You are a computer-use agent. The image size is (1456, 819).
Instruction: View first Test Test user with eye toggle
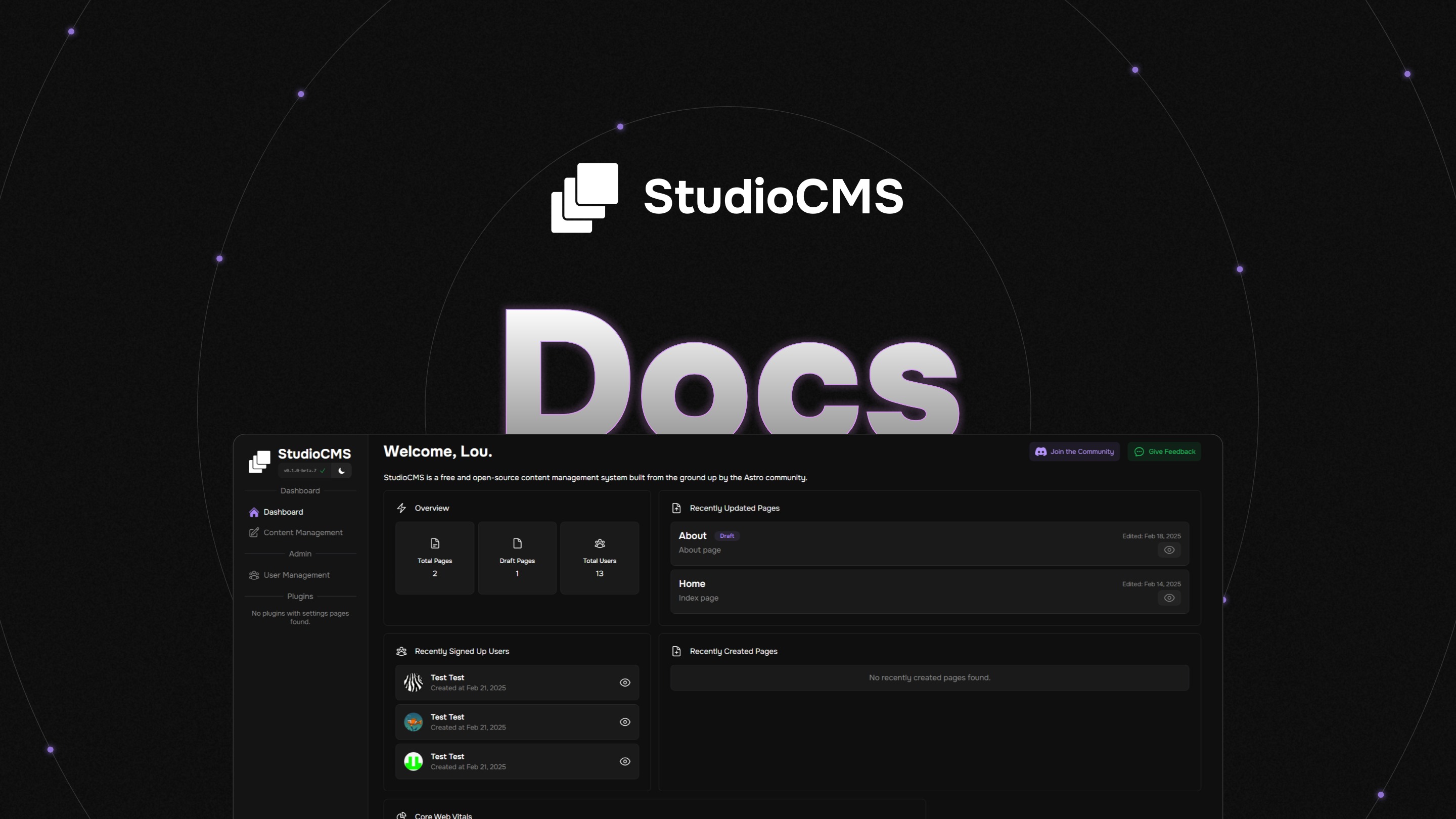624,682
